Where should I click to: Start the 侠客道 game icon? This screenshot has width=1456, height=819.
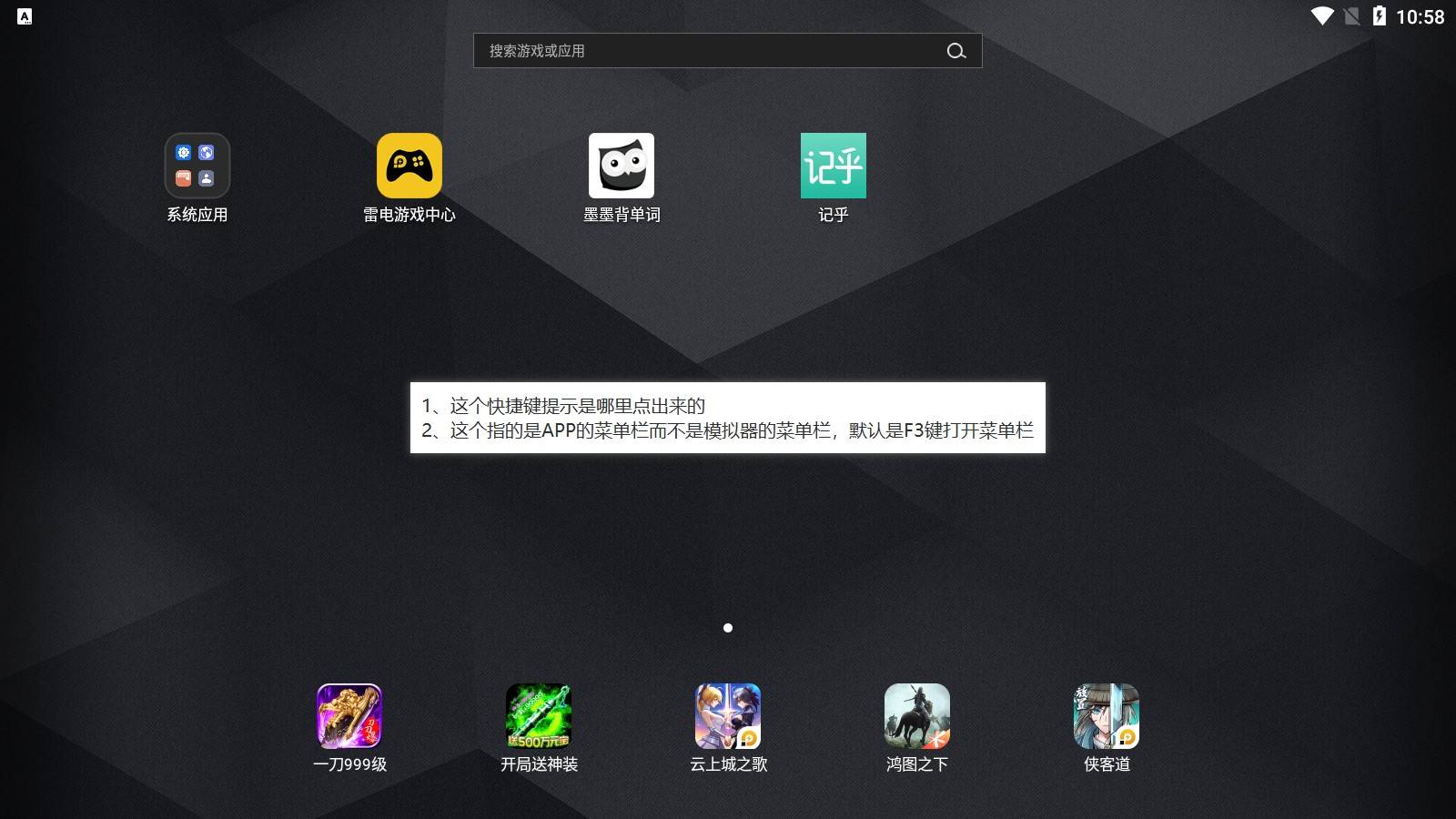pyautogui.click(x=1107, y=716)
